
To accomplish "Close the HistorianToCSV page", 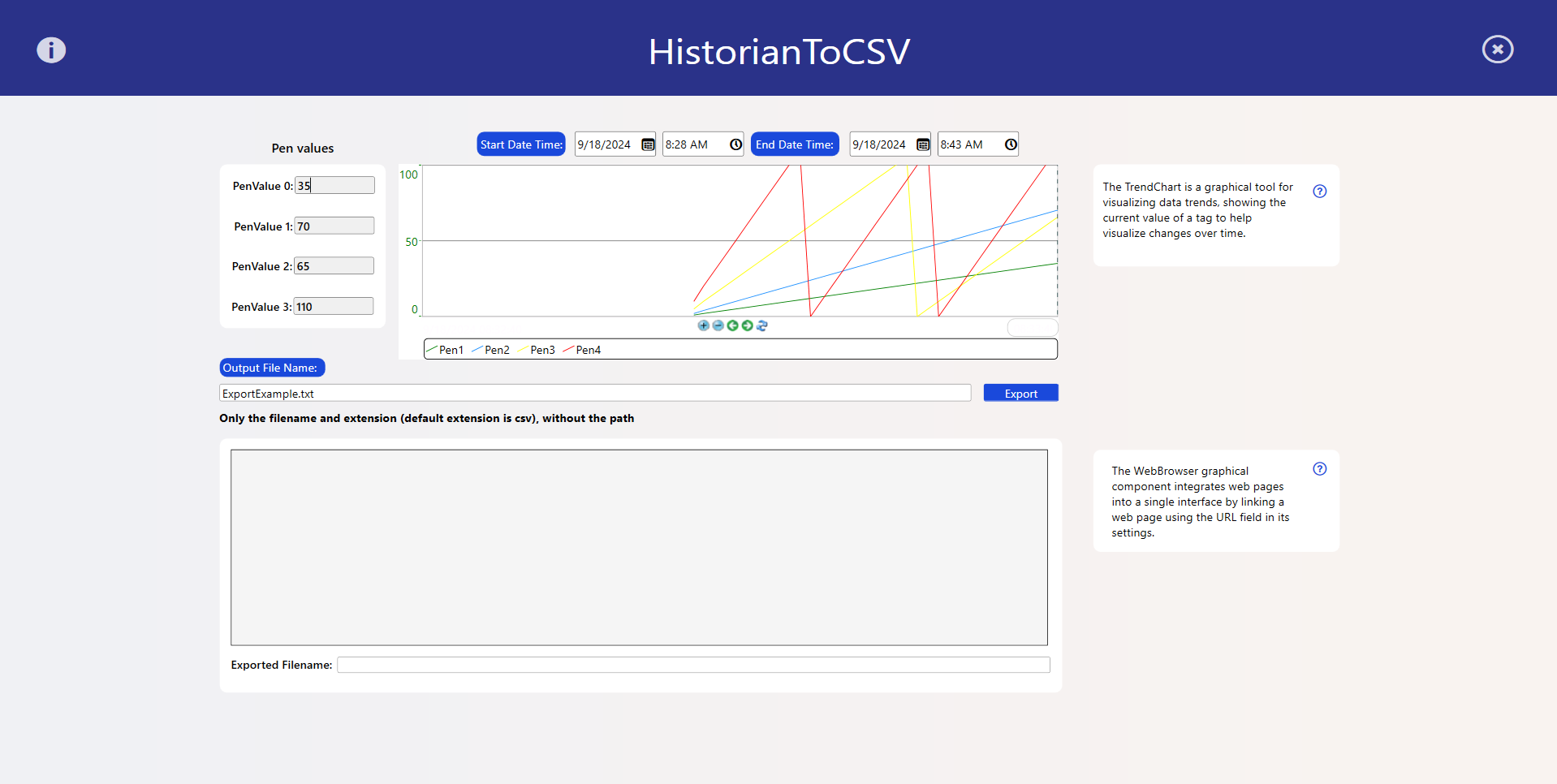I will (x=1497, y=50).
